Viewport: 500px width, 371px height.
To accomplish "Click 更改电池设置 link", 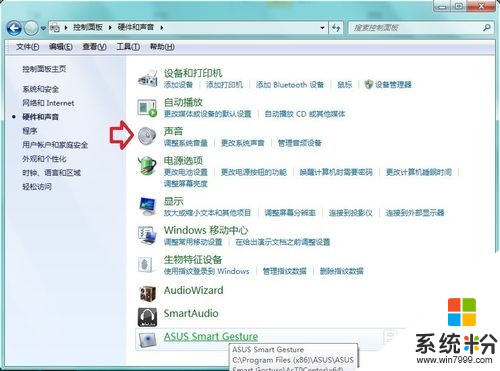I will [x=186, y=172].
